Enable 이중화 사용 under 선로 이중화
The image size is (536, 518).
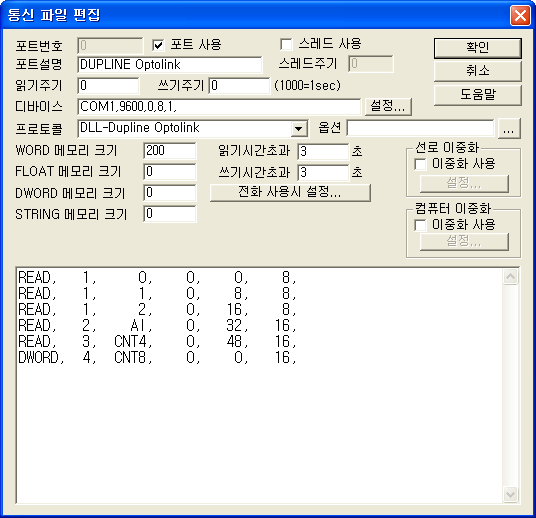pyautogui.click(x=420, y=164)
